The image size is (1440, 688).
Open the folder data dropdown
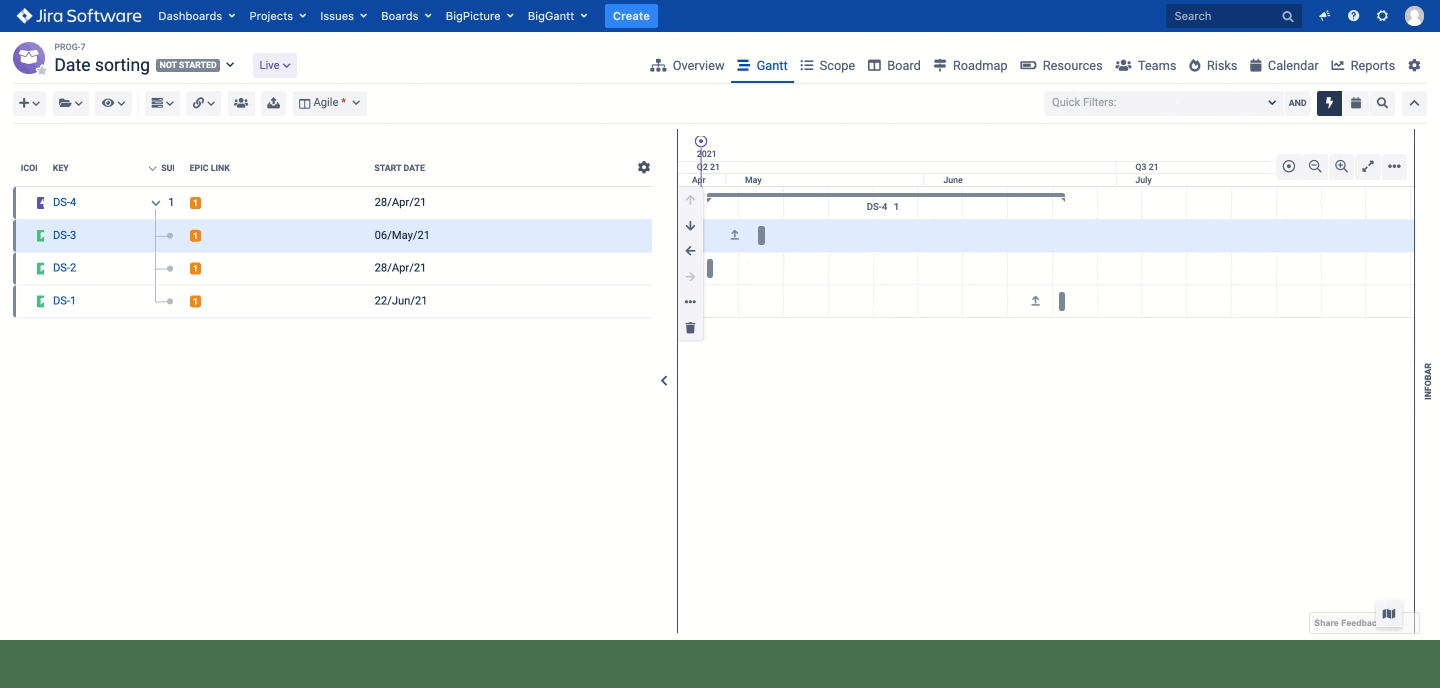click(x=70, y=103)
